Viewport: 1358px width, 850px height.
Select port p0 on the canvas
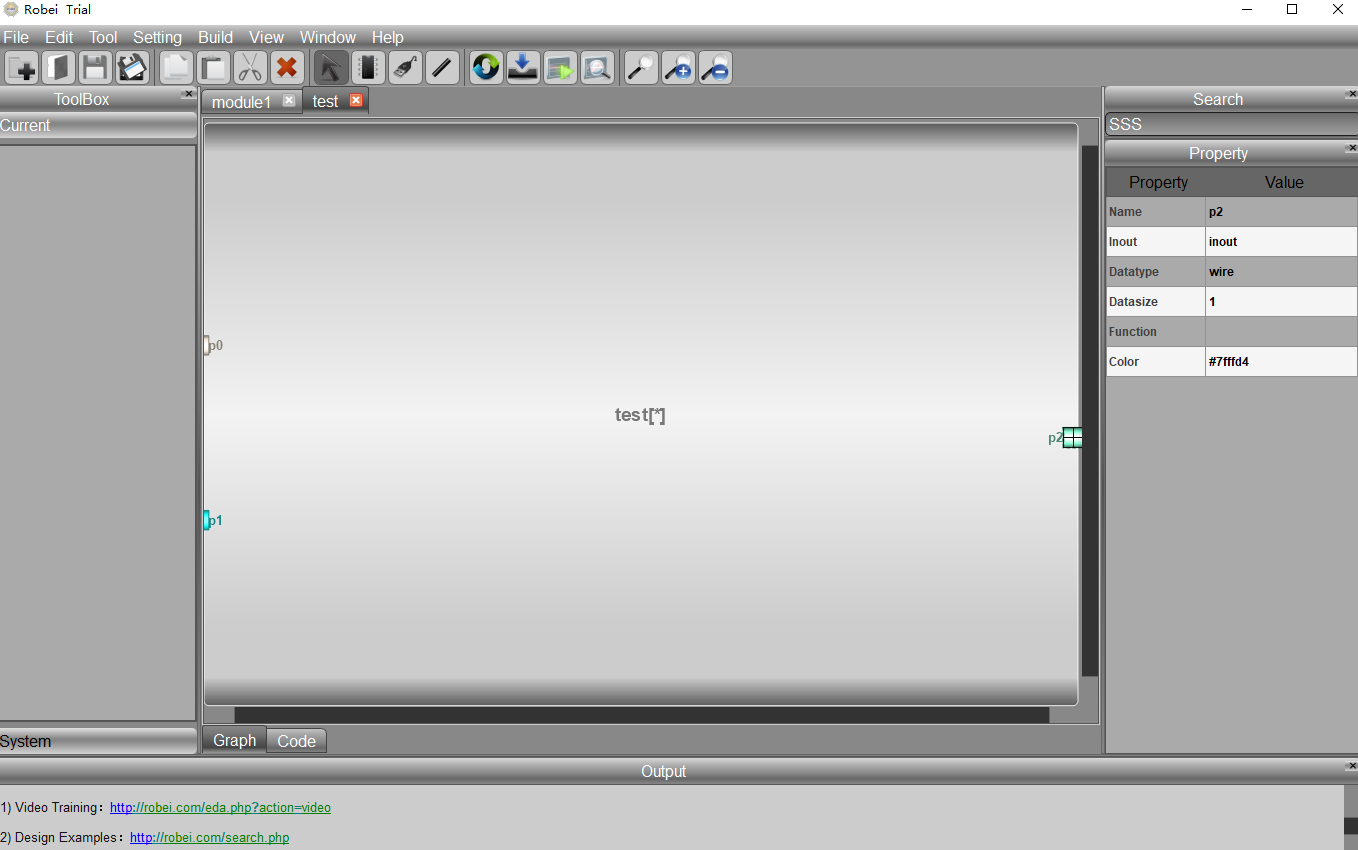[x=206, y=345]
